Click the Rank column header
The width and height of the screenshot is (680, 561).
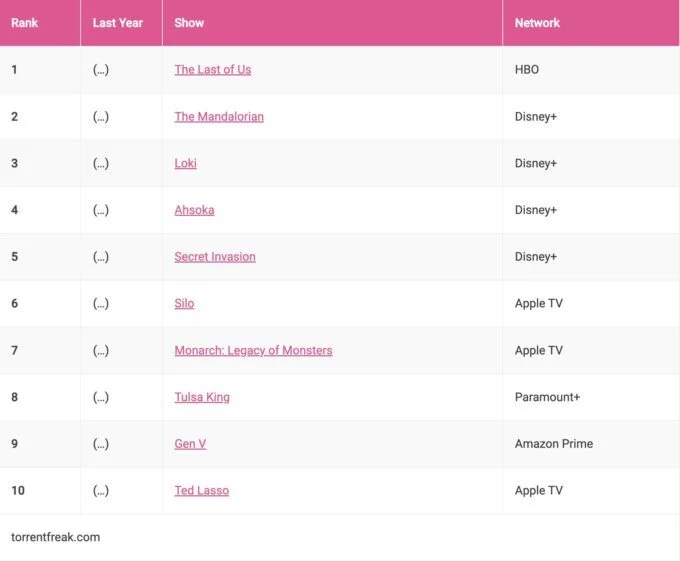pyautogui.click(x=24, y=23)
